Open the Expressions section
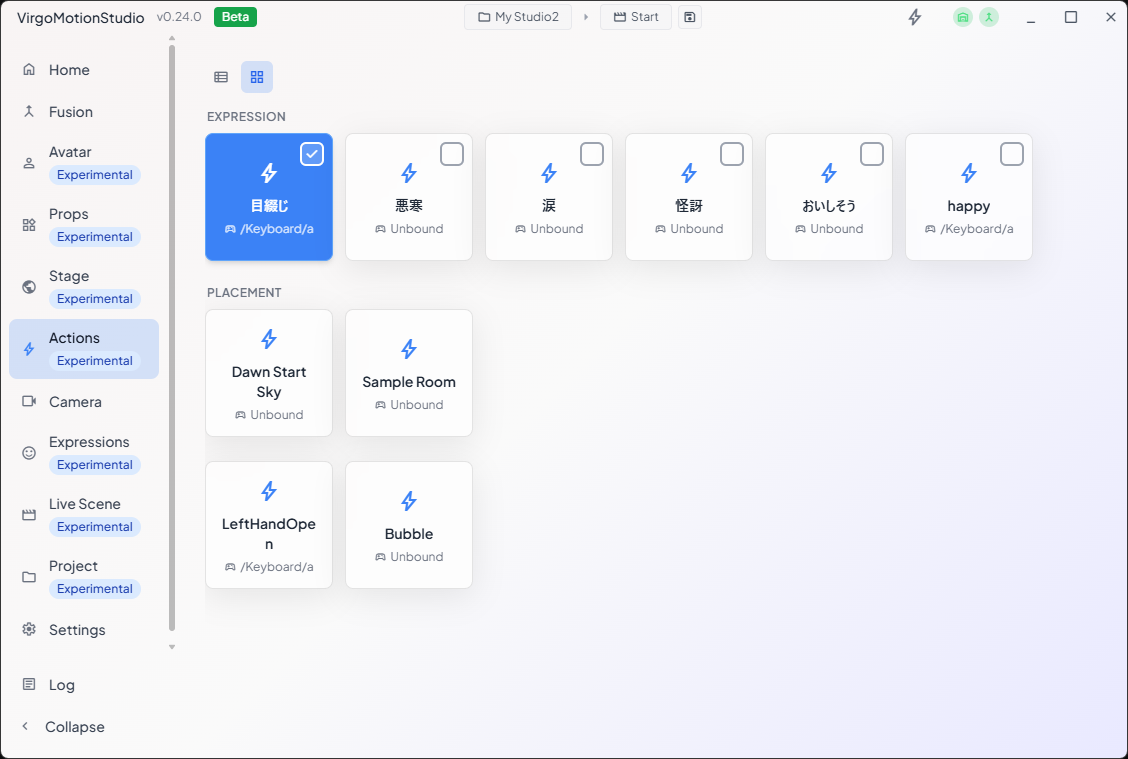The image size is (1128, 759). [84, 453]
